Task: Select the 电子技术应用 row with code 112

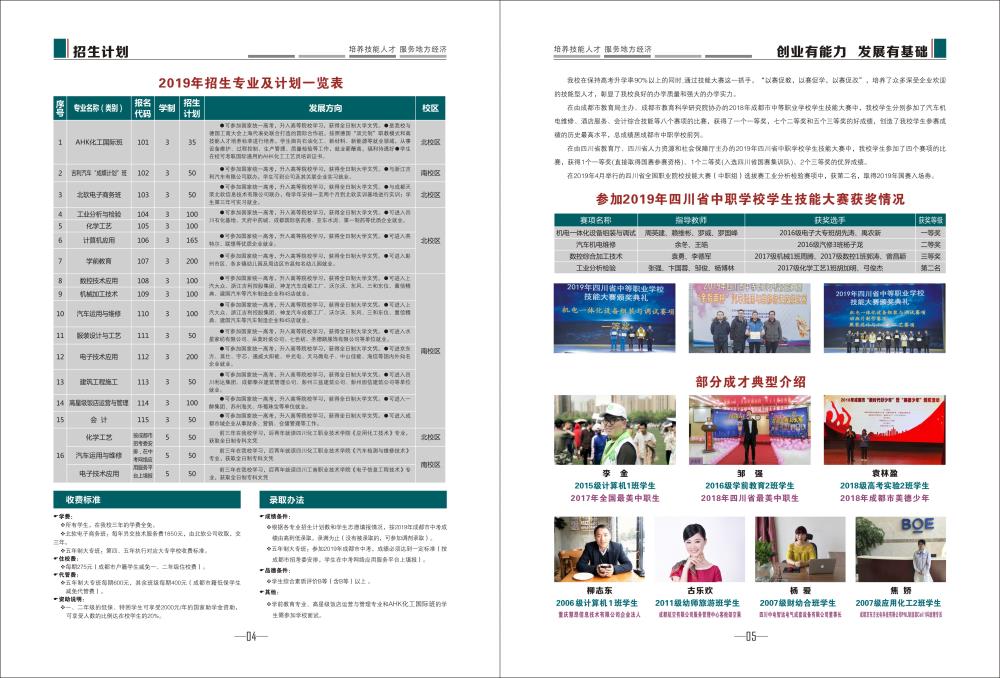Action: [99, 357]
